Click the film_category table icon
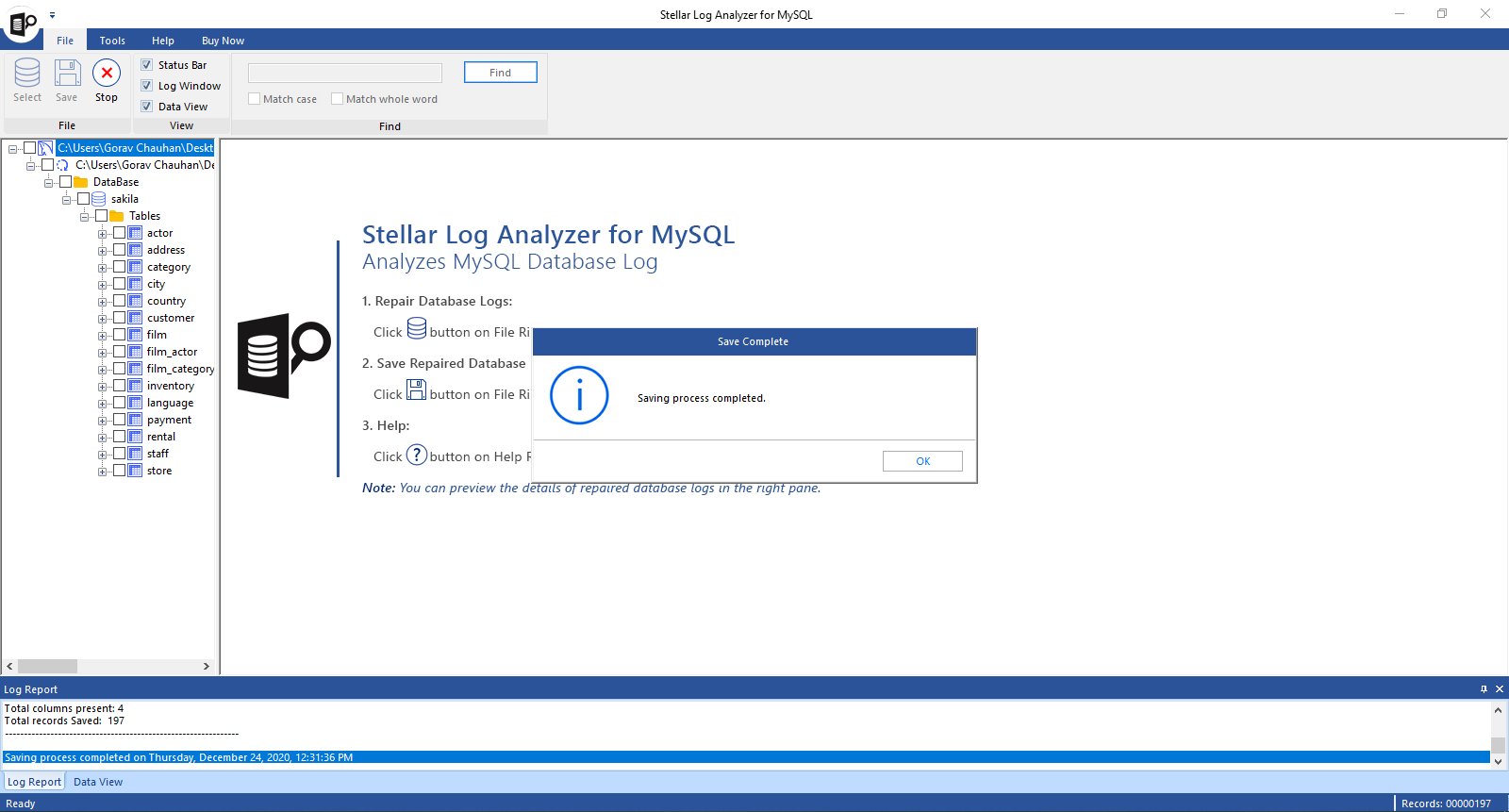1509x812 pixels. (136, 369)
